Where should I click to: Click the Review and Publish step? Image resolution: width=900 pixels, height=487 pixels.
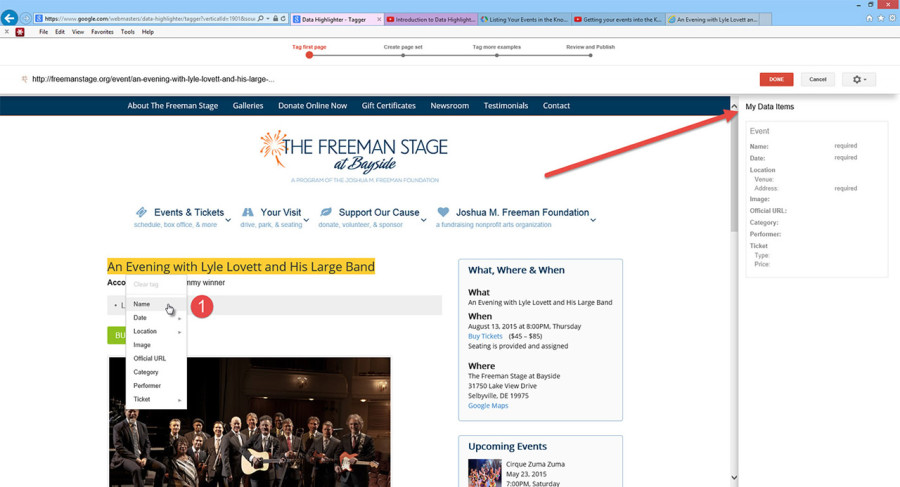590,55
